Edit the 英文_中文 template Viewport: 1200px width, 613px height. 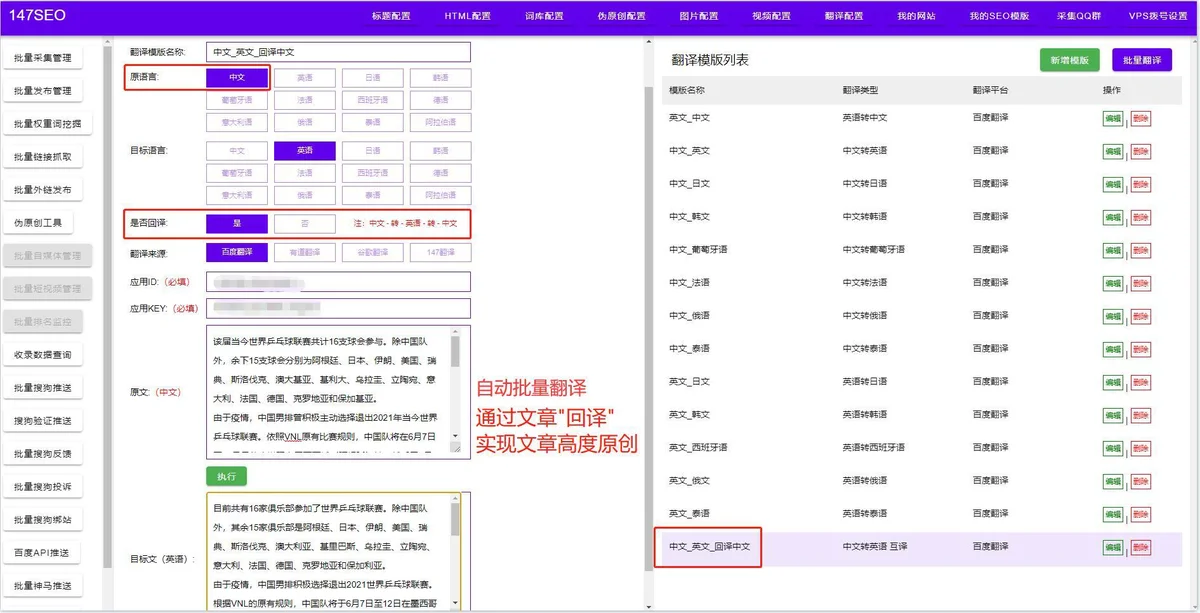point(1112,118)
